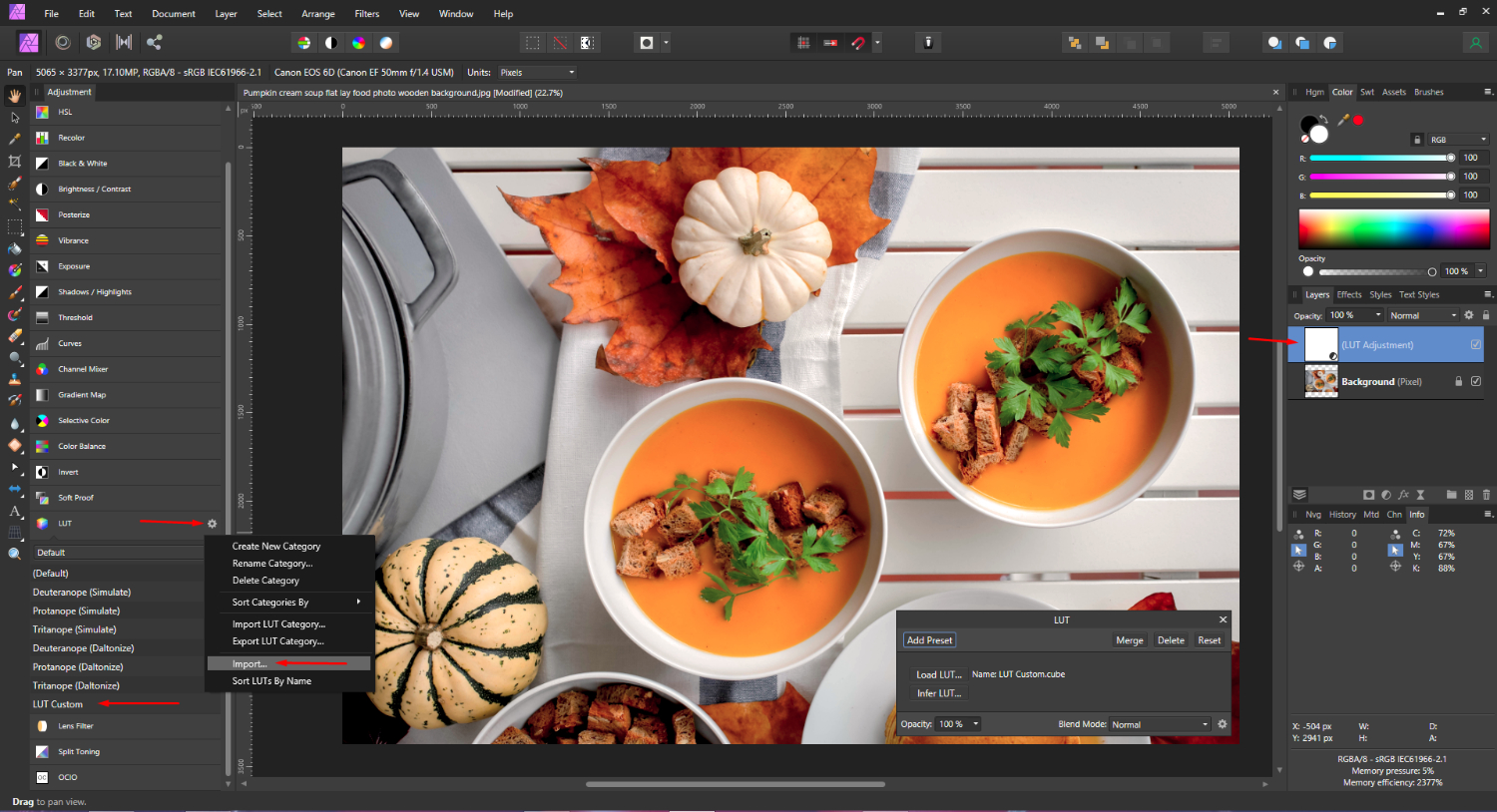Click the Force Pixel Alignment grid icon
The height and width of the screenshot is (812, 1497).
(x=803, y=43)
